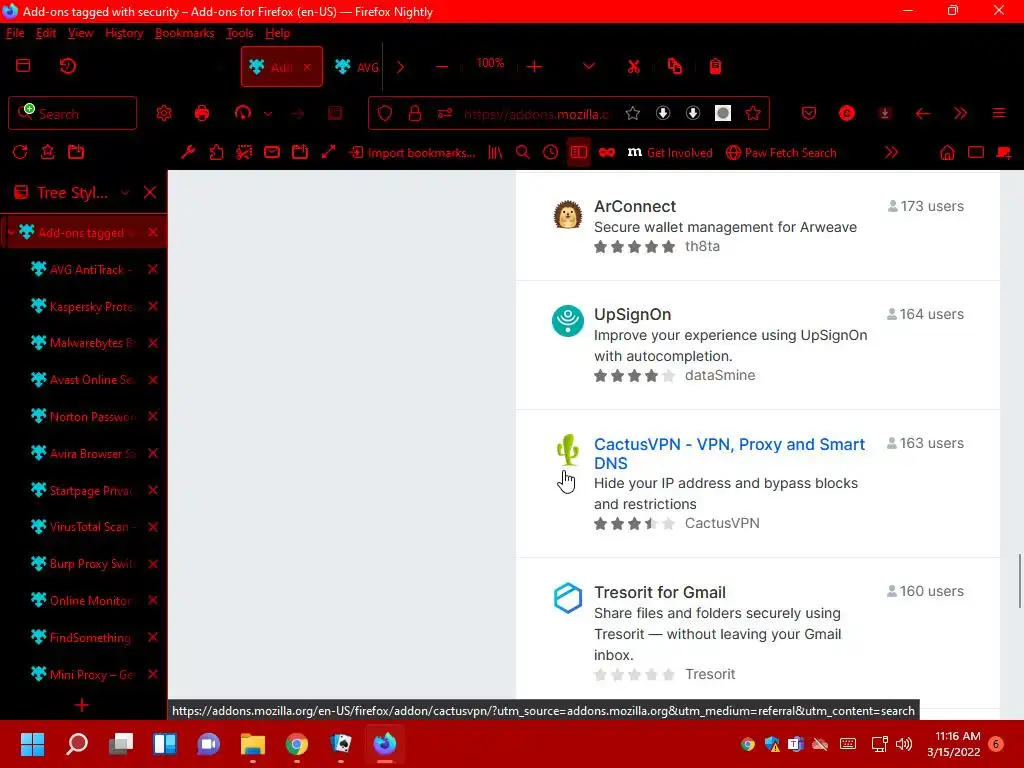Screen dimensions: 1024x768
Task: Open the History menu
Action: [124, 33]
